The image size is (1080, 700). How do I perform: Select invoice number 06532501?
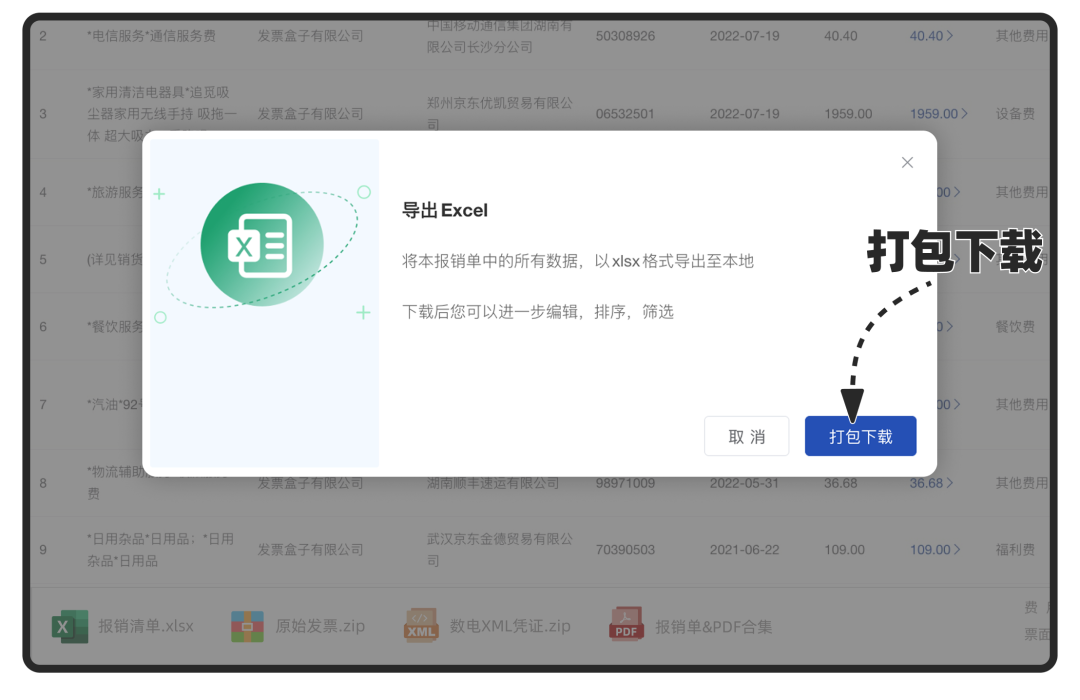[625, 114]
